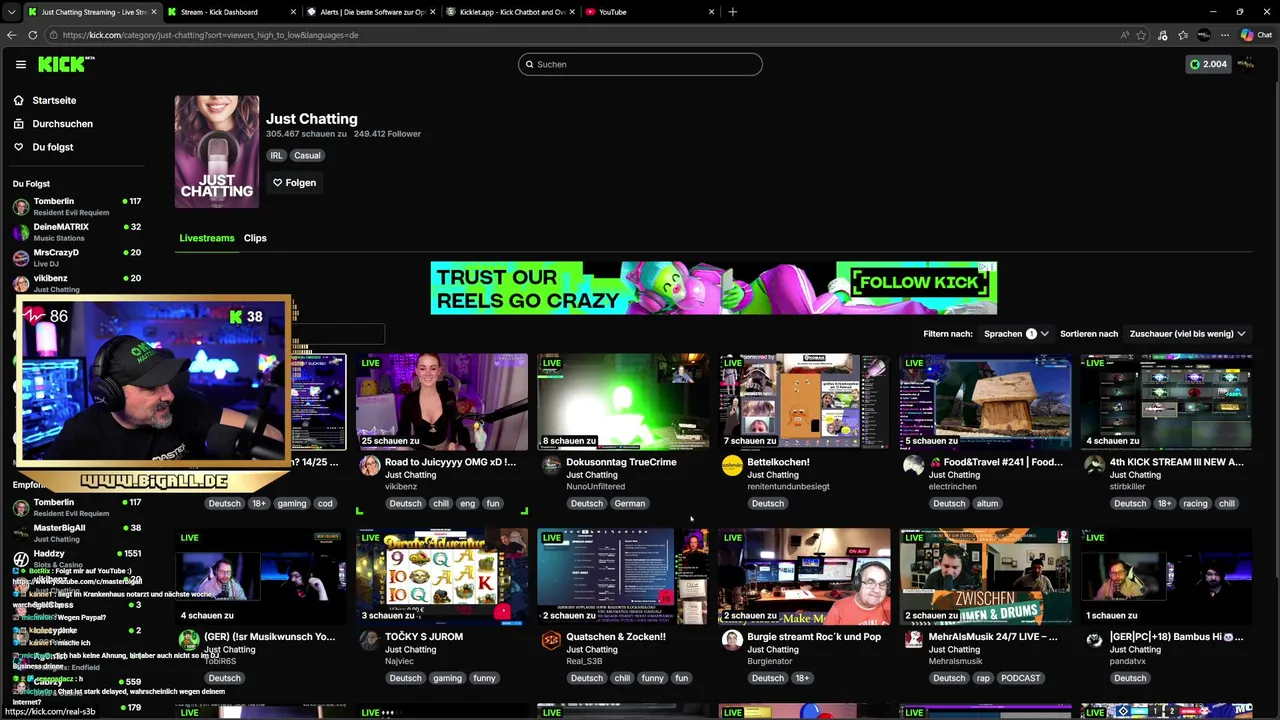Open followed channel DeineMATRIX in the sidebar
The width and height of the screenshot is (1280, 720).
[78, 232]
